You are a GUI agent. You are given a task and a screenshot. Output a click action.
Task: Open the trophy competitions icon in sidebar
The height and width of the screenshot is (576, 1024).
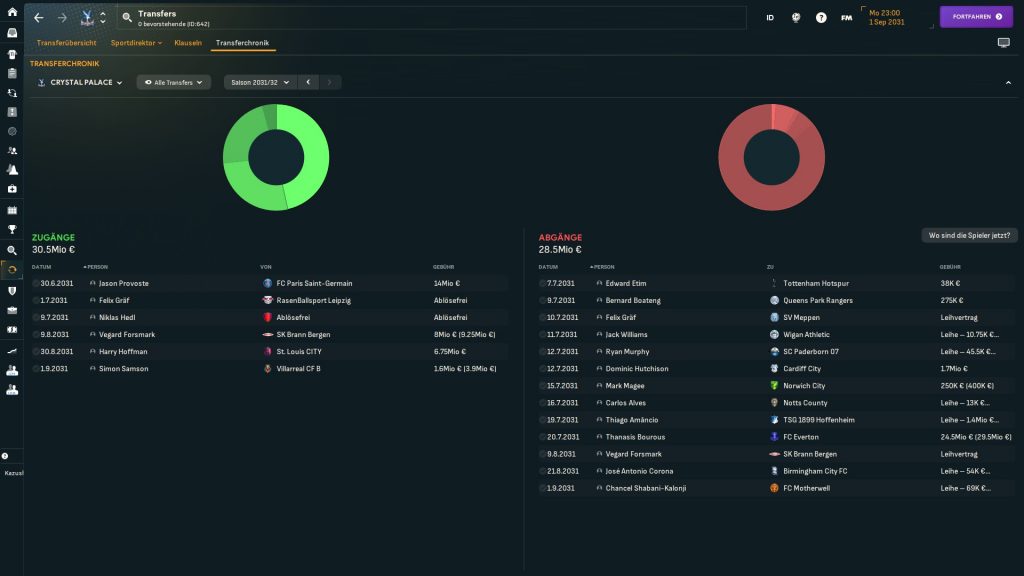[12, 229]
